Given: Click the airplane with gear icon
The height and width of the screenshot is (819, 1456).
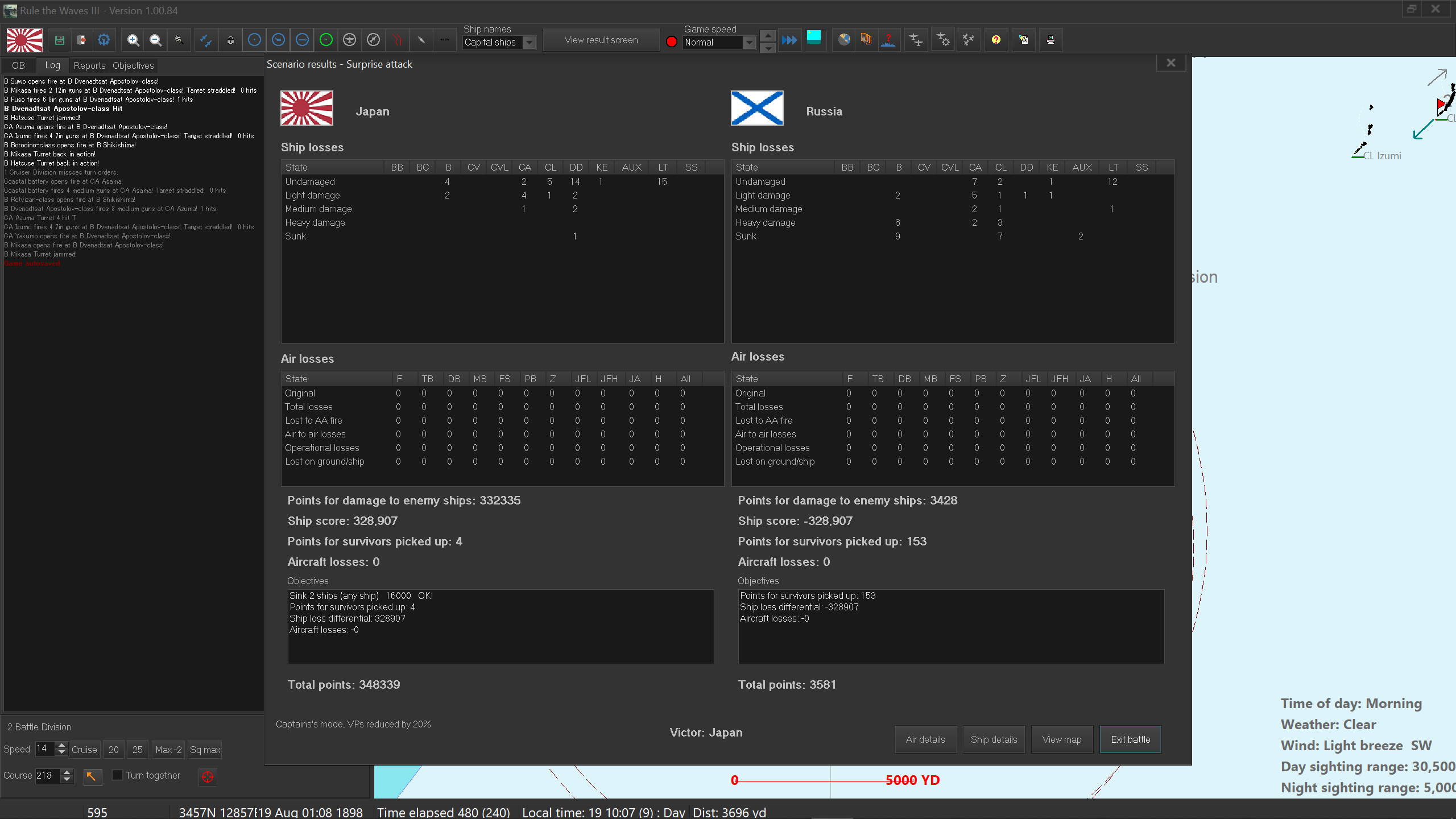Looking at the screenshot, I should point(943,40).
